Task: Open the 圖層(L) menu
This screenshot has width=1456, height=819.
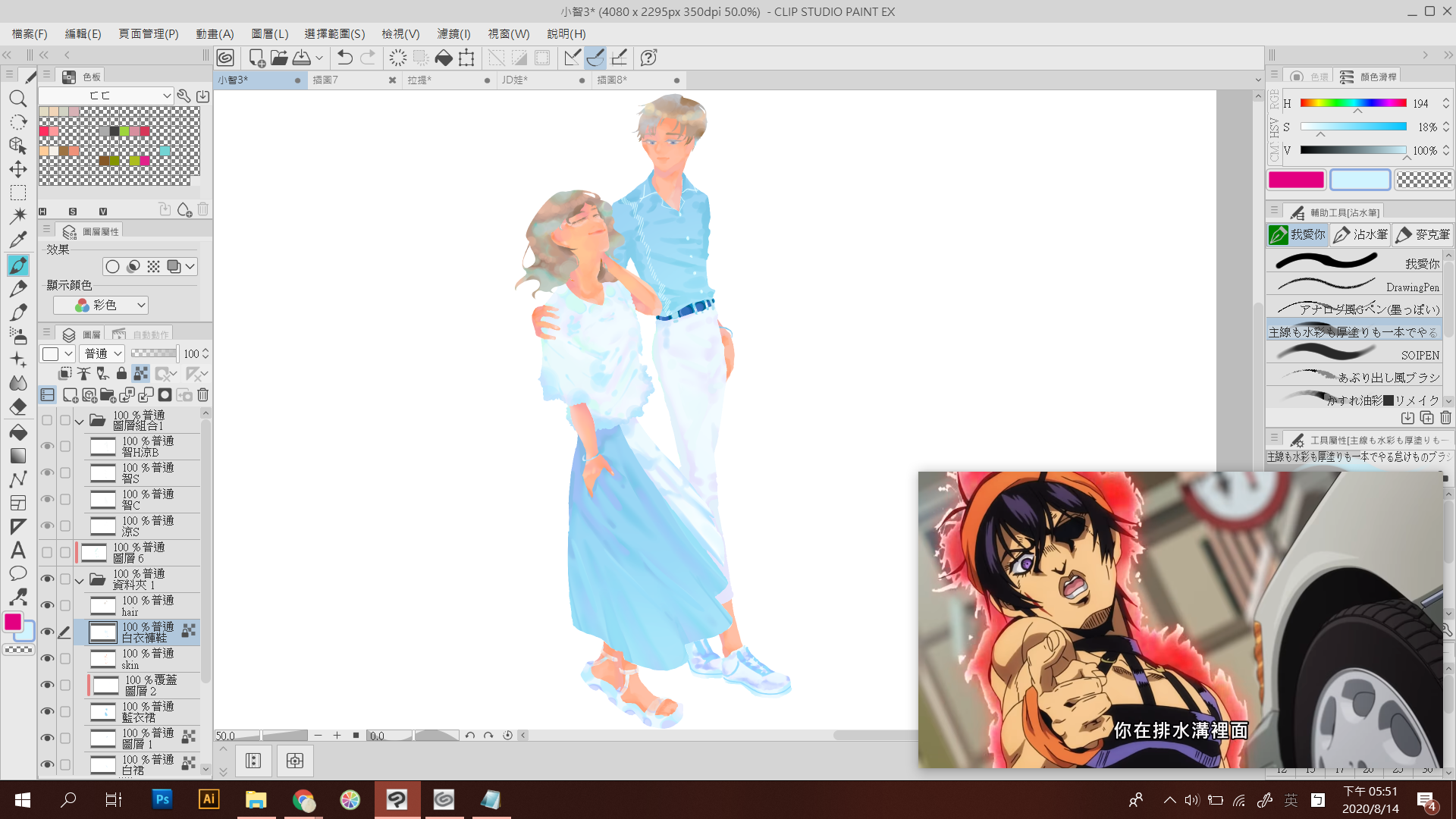Action: click(x=270, y=34)
